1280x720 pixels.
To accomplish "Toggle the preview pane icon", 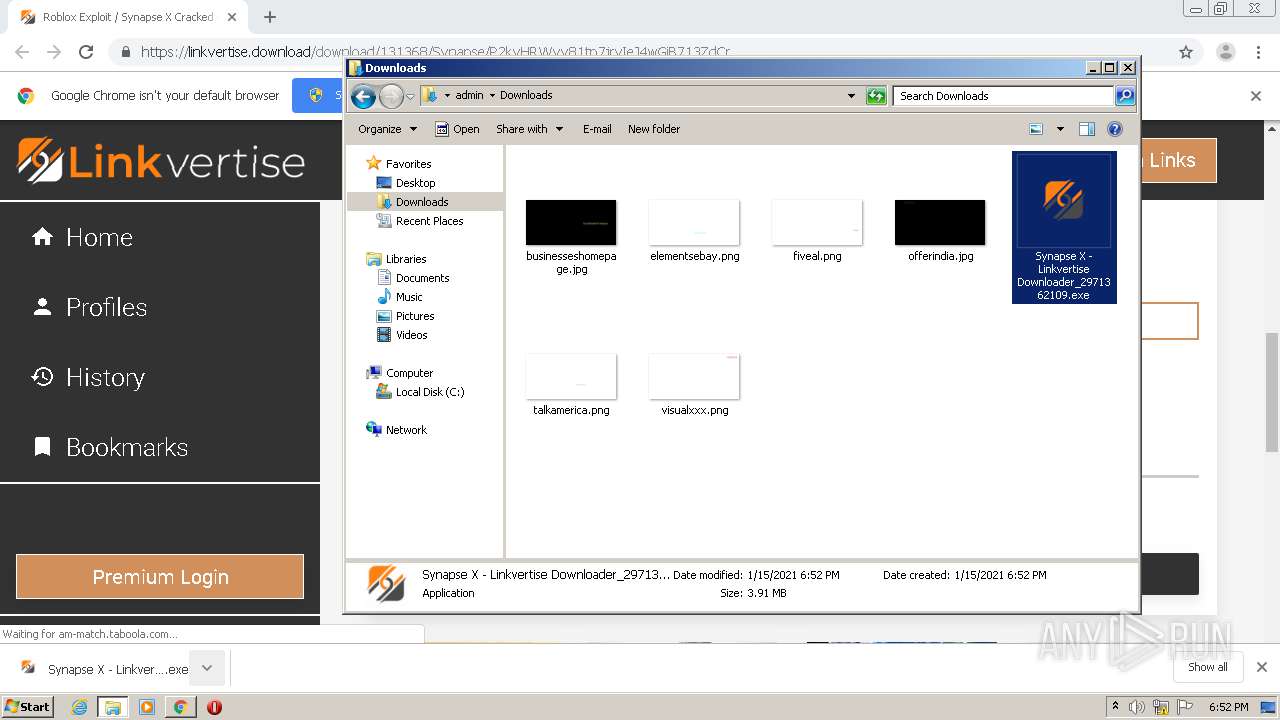I will tap(1087, 129).
